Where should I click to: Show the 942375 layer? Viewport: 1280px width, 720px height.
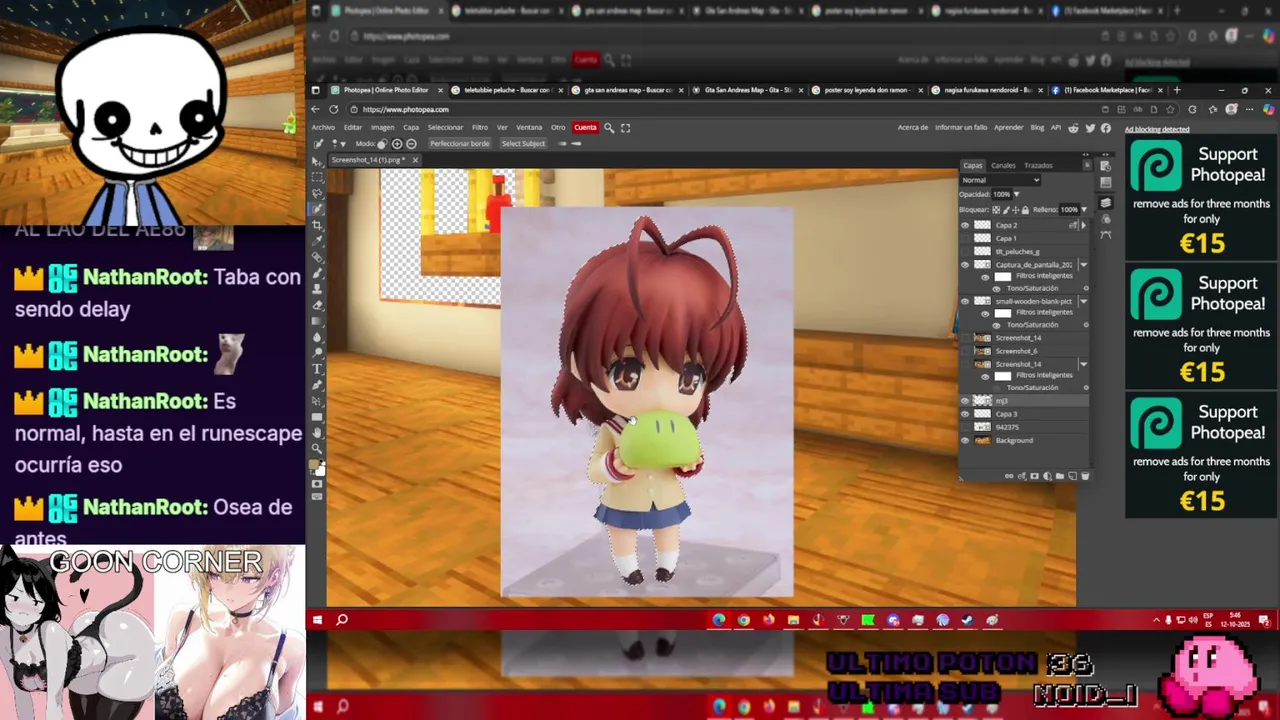pos(965,427)
